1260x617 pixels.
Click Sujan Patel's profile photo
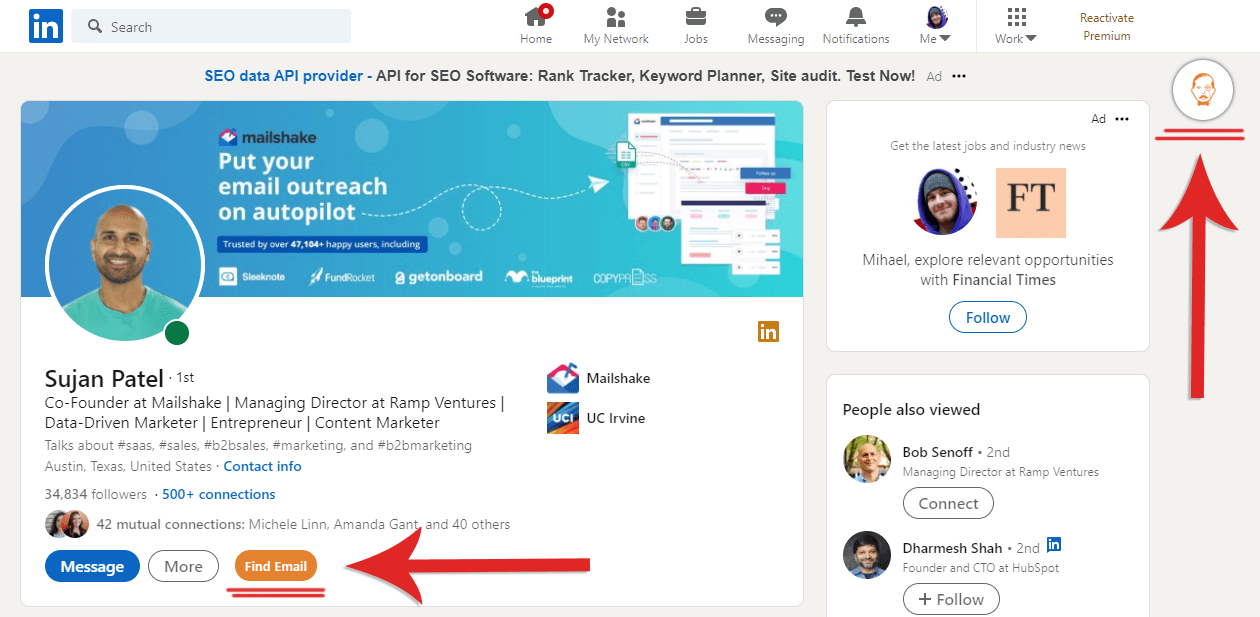click(x=125, y=264)
